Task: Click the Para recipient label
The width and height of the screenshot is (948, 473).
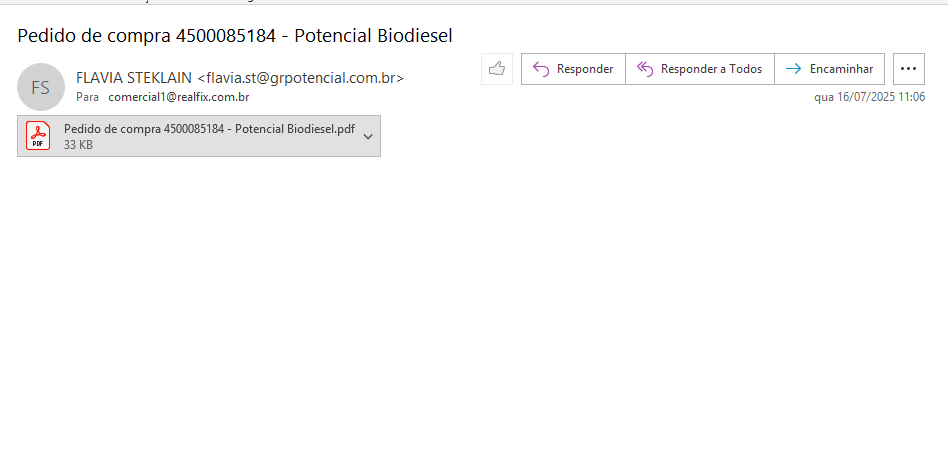Action: (x=87, y=97)
